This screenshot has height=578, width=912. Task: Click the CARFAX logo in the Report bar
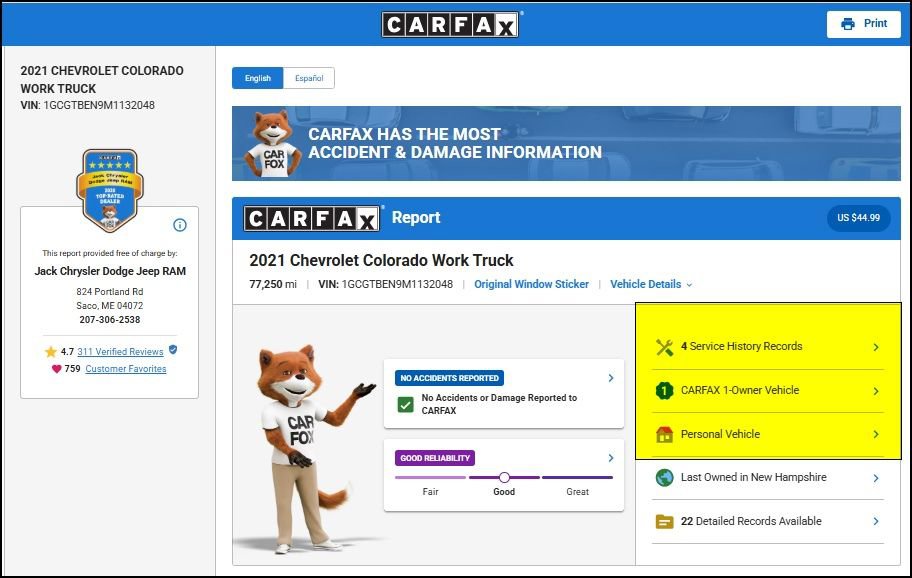coord(312,219)
